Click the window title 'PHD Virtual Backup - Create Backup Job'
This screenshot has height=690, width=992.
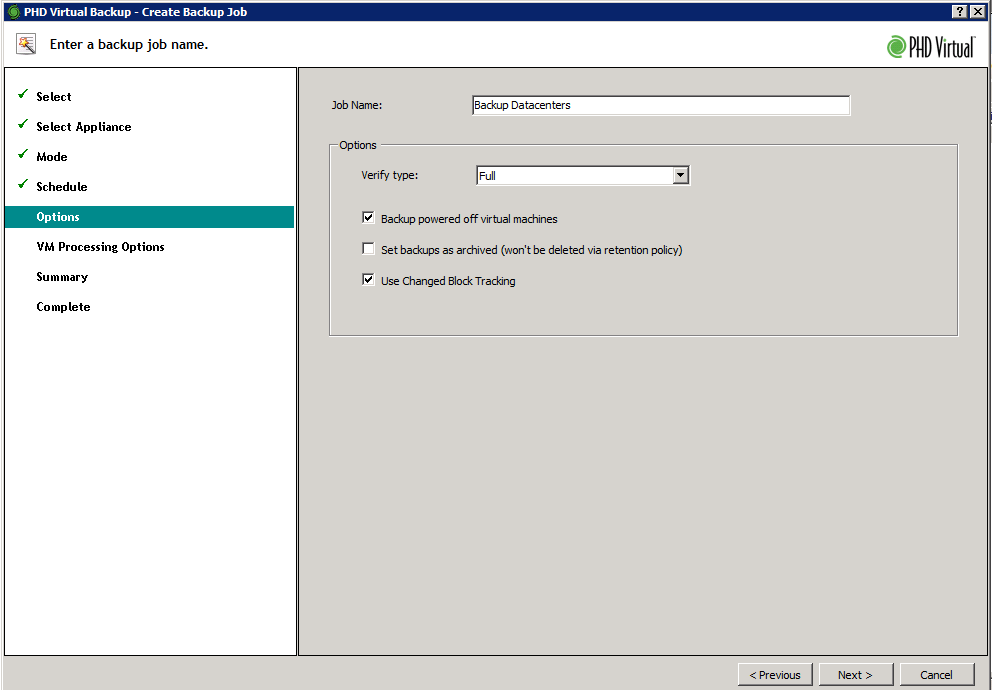click(x=135, y=12)
